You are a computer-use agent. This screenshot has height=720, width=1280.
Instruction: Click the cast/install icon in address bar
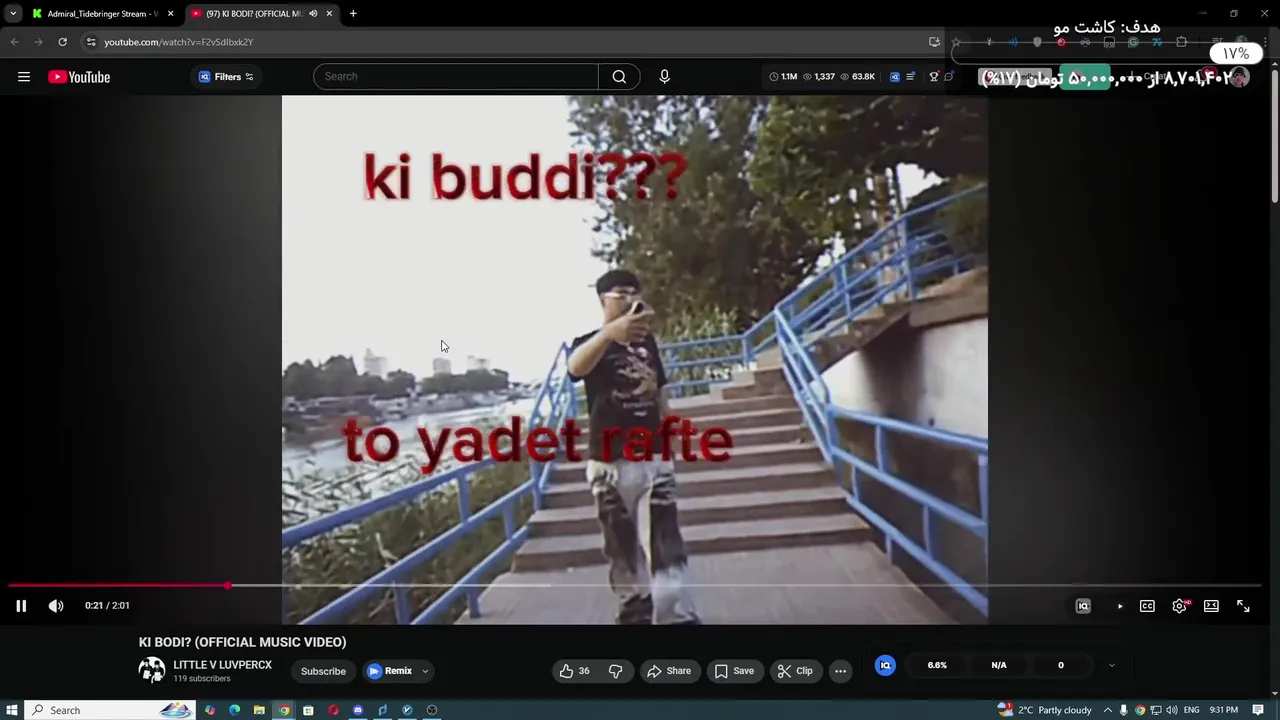pyautogui.click(x=934, y=42)
